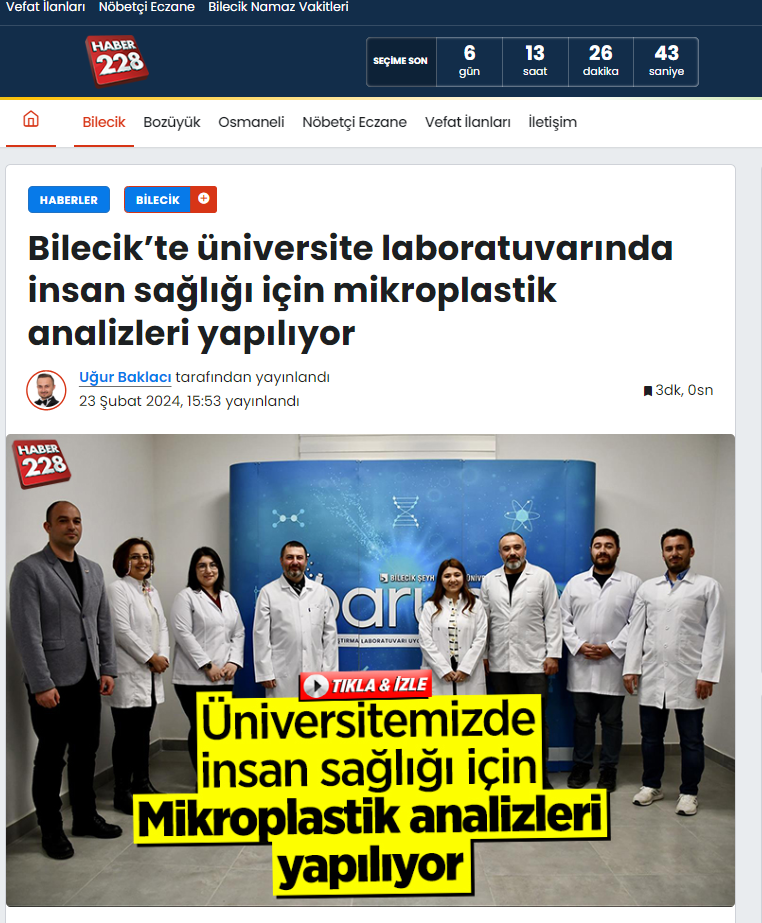The height and width of the screenshot is (923, 762).
Task: Open Vefat İlanları in main menu
Action: tap(468, 122)
